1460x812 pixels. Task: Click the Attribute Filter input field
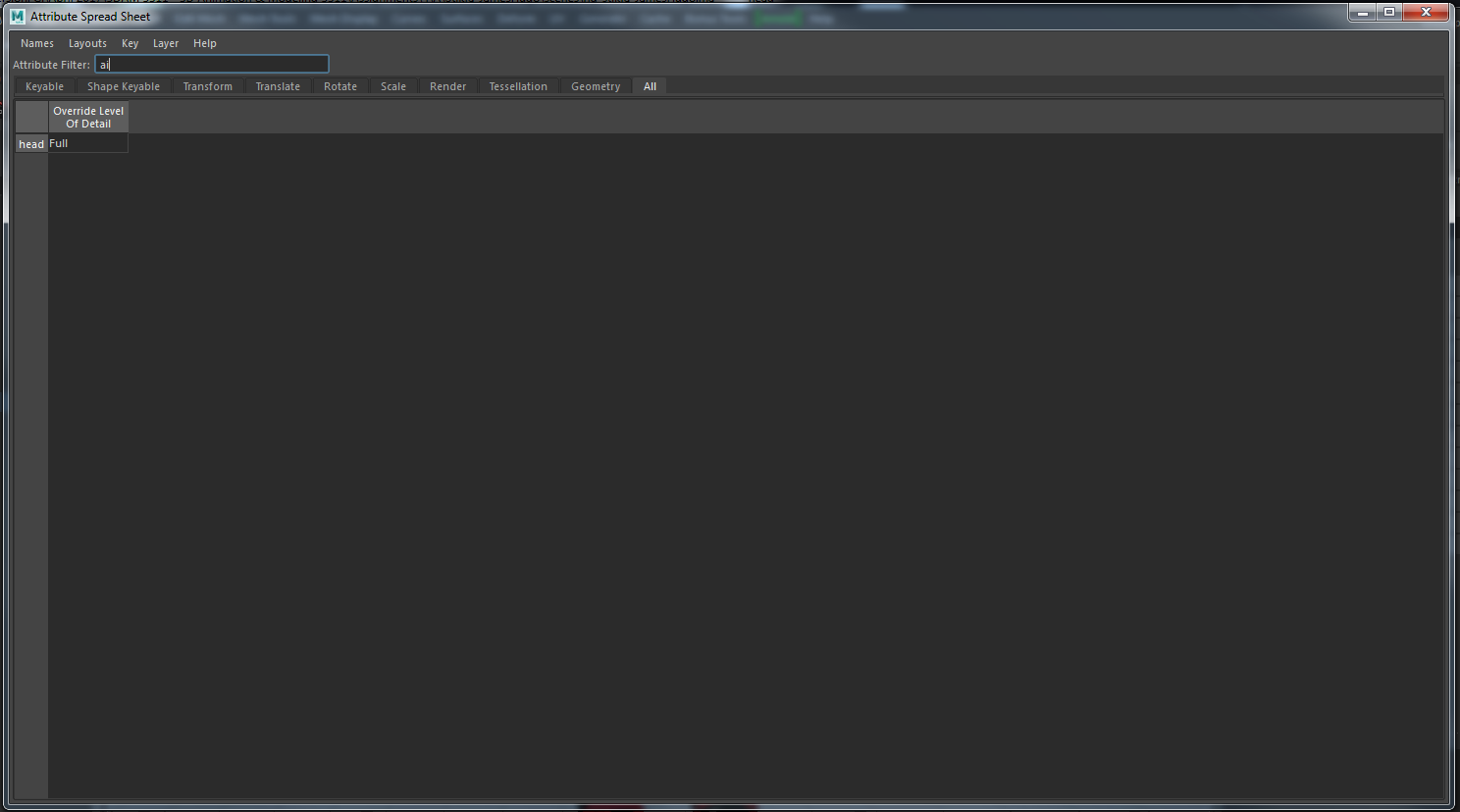click(x=212, y=65)
